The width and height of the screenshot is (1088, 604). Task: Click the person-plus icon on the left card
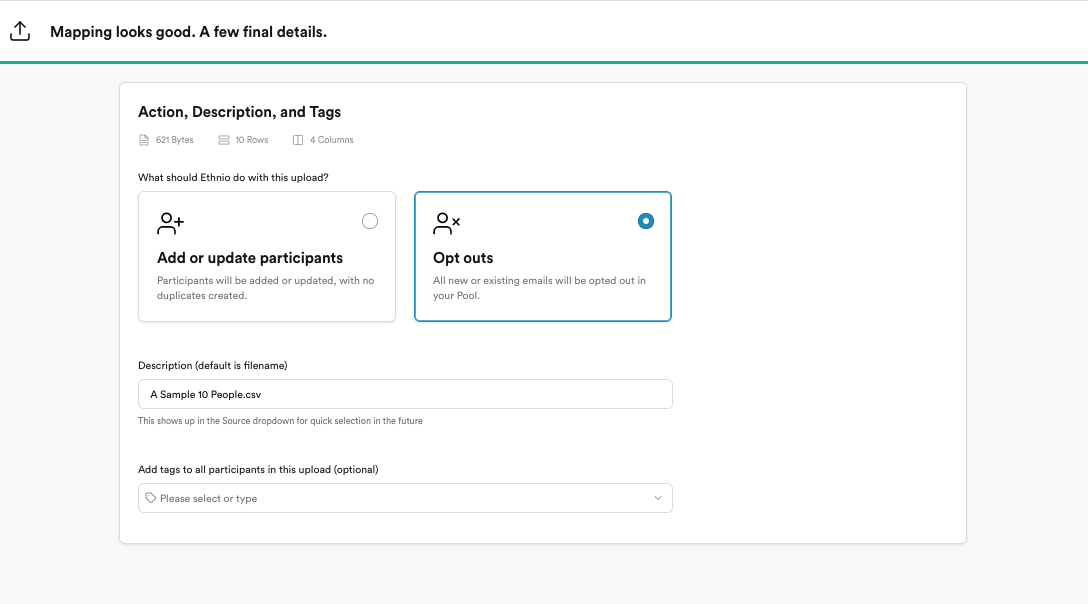pyautogui.click(x=168, y=222)
